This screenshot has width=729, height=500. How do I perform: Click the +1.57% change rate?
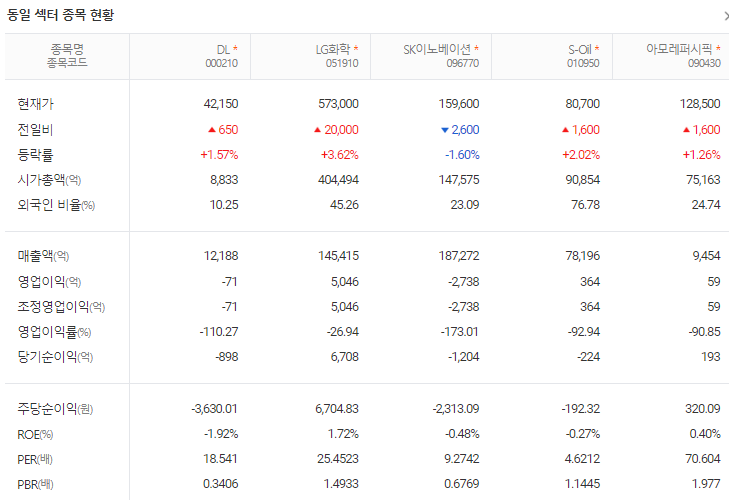(x=219, y=155)
